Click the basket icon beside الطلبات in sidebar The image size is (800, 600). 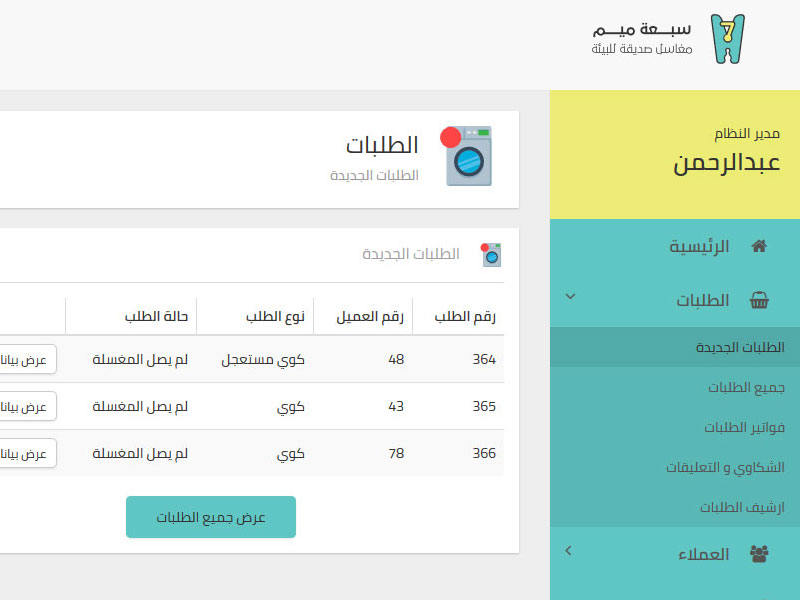point(759,300)
